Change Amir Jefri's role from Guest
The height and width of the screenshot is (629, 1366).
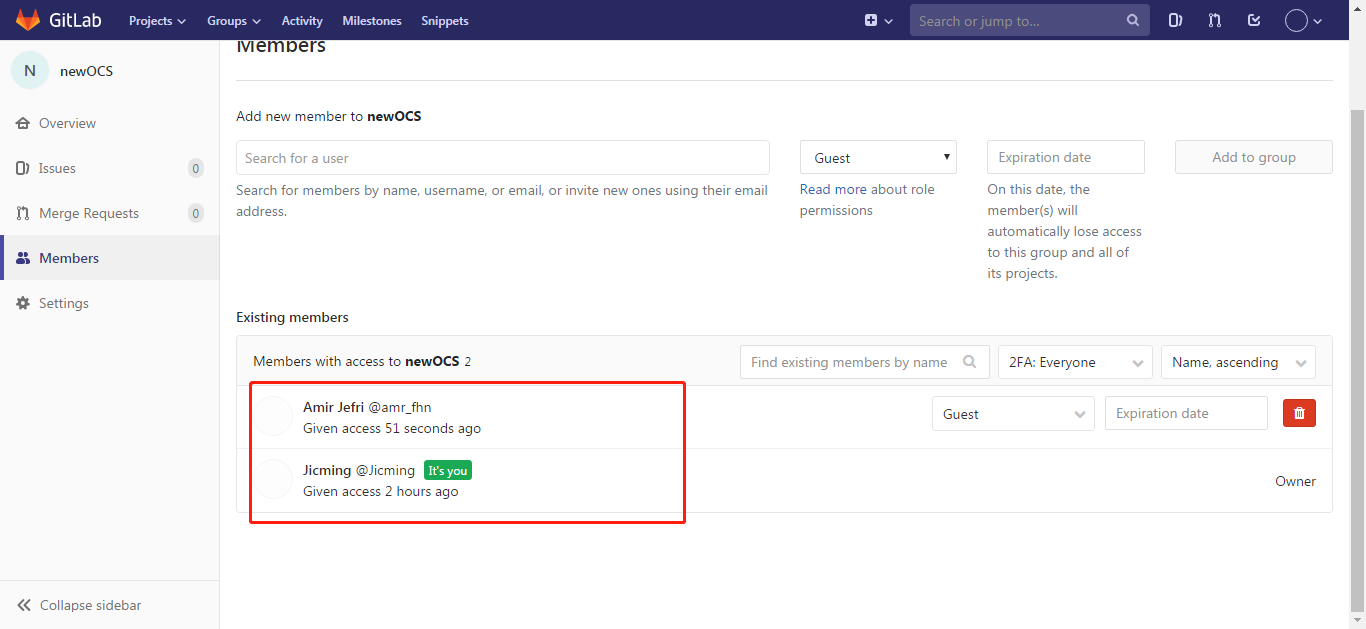point(1013,412)
